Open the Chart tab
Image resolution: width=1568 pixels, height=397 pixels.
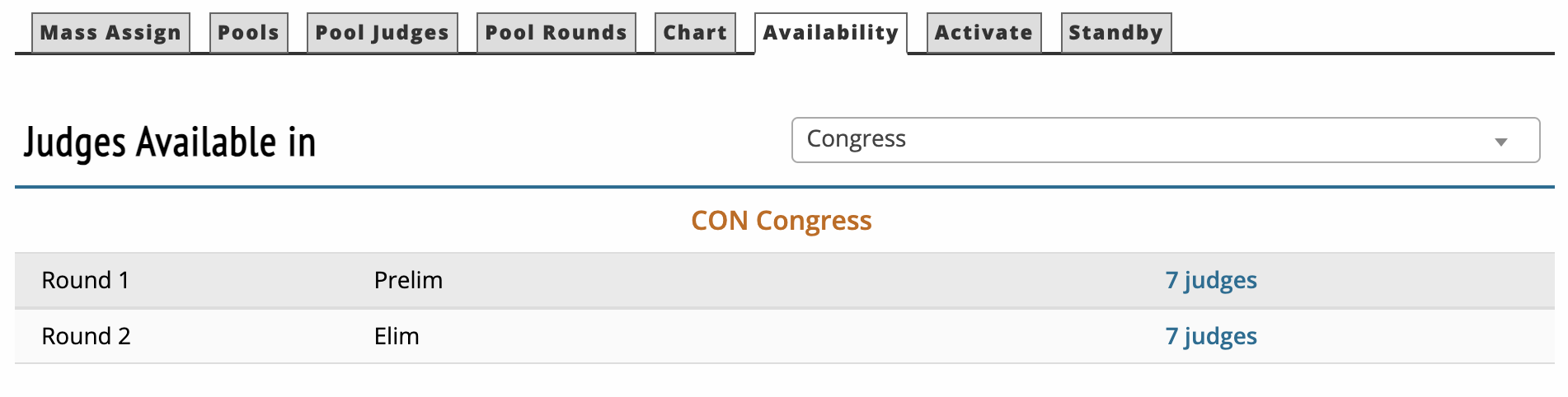[x=695, y=33]
